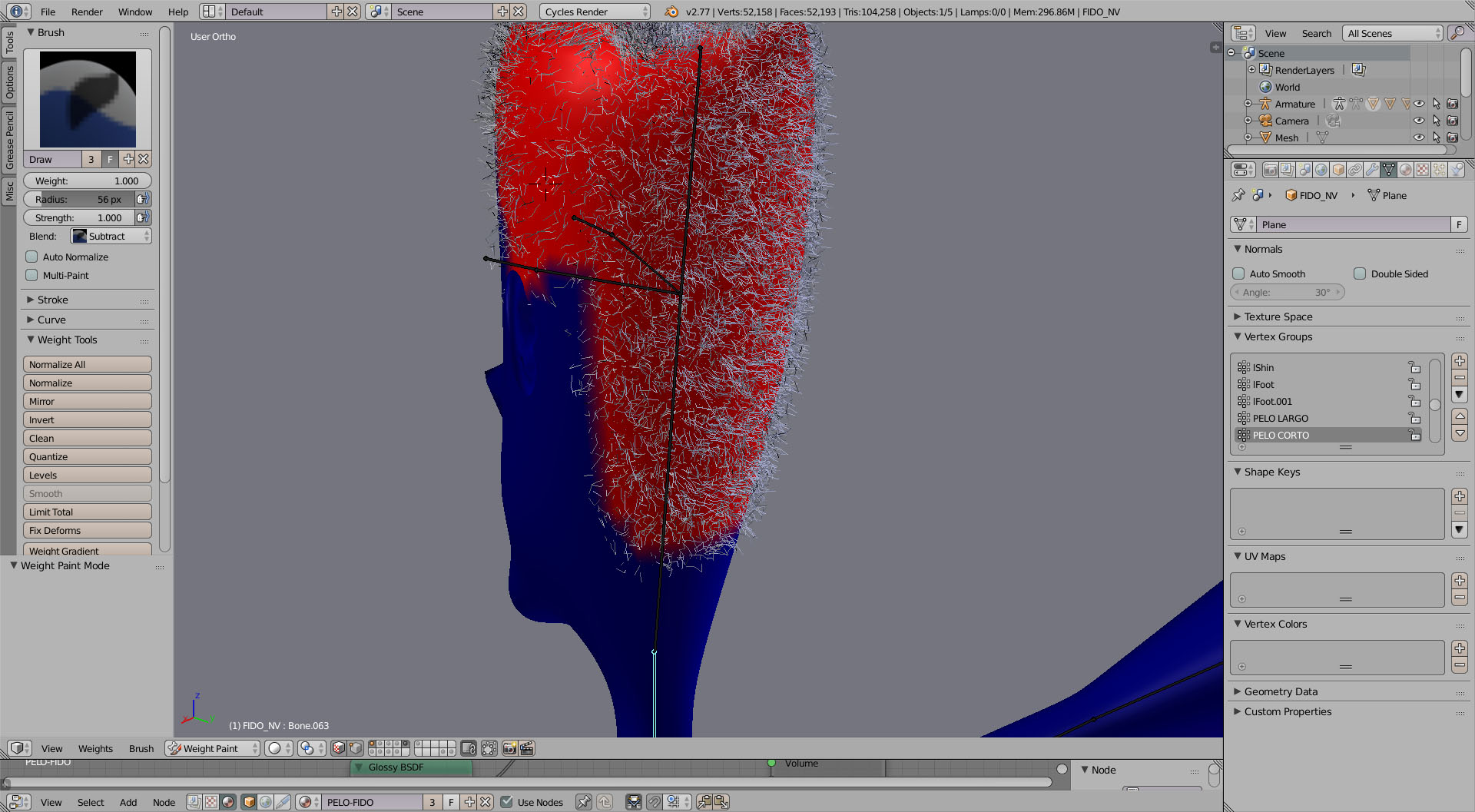The height and width of the screenshot is (812, 1475).
Task: Hide the Armature object in viewport
Action: tap(1419, 104)
